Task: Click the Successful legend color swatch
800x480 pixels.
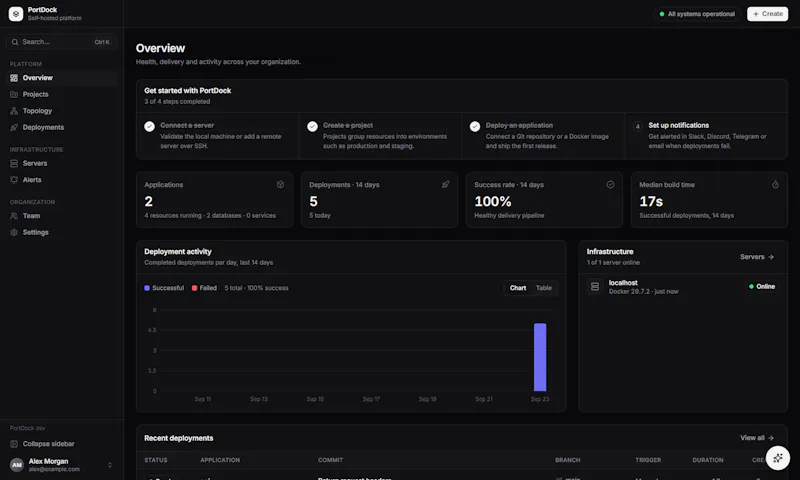Action: pos(147,288)
